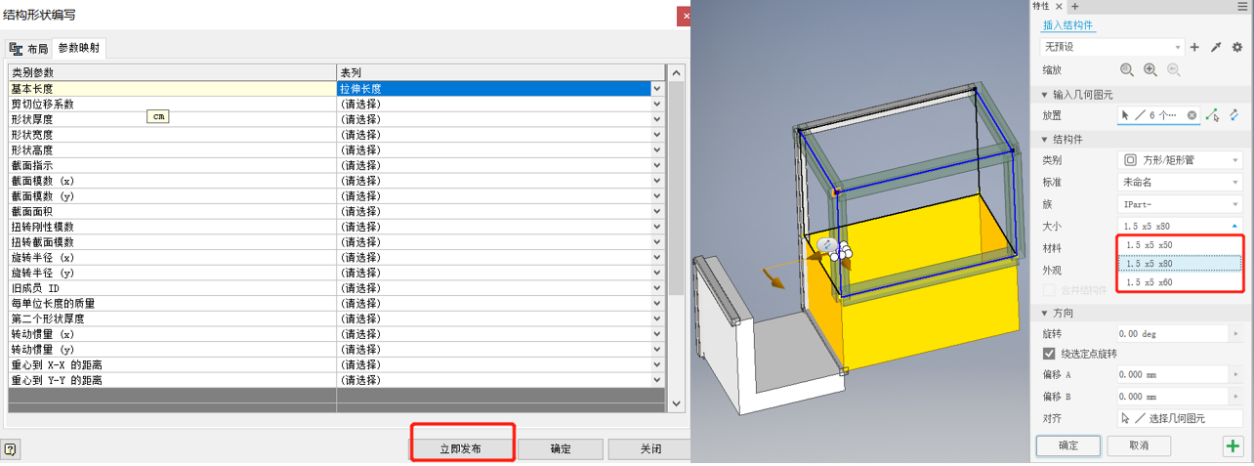The height and width of the screenshot is (466, 1254).
Task: Click 确定 in the properties panel
Action: click(1068, 445)
